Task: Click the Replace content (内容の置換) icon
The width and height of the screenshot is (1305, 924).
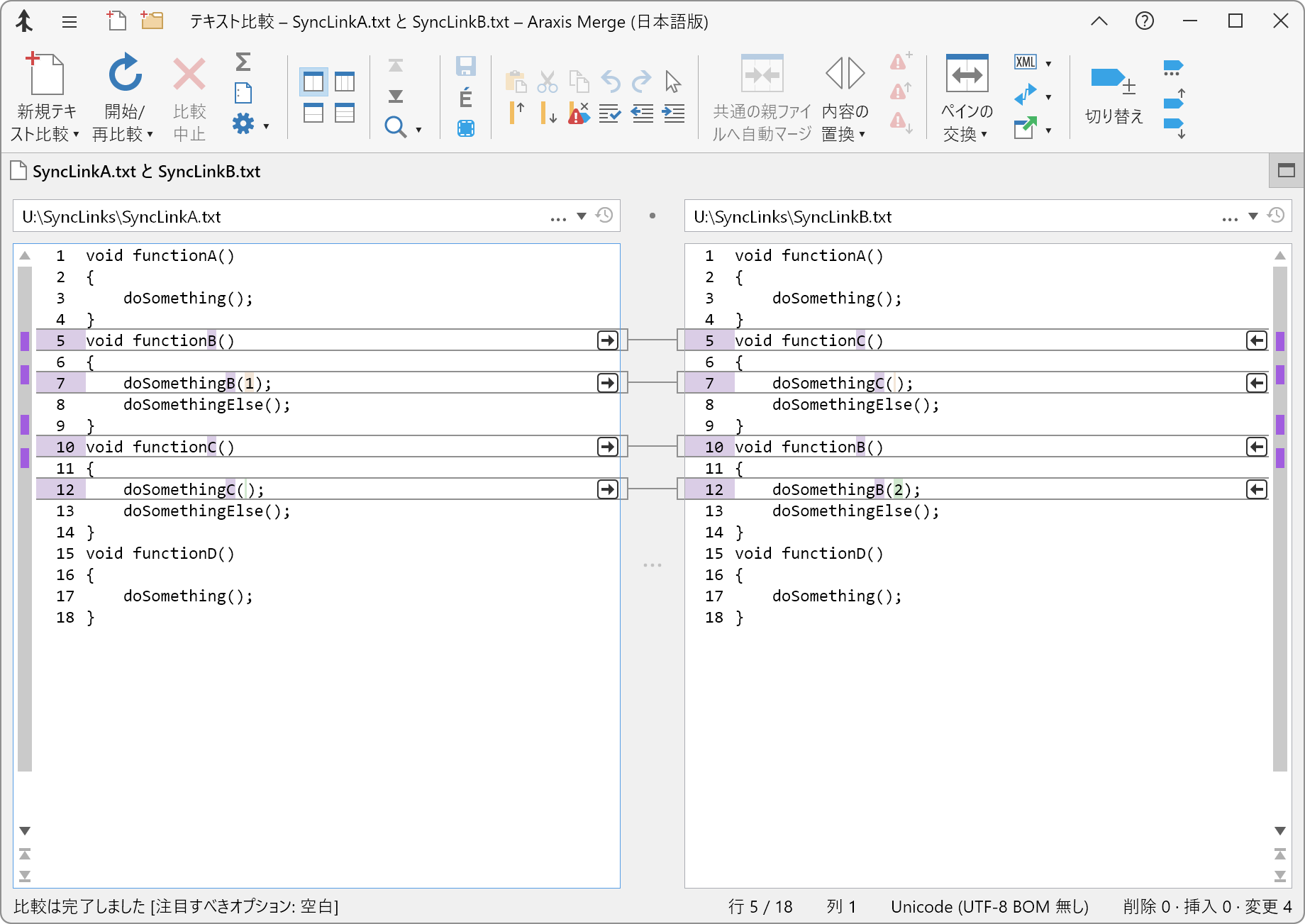Action: (x=845, y=74)
